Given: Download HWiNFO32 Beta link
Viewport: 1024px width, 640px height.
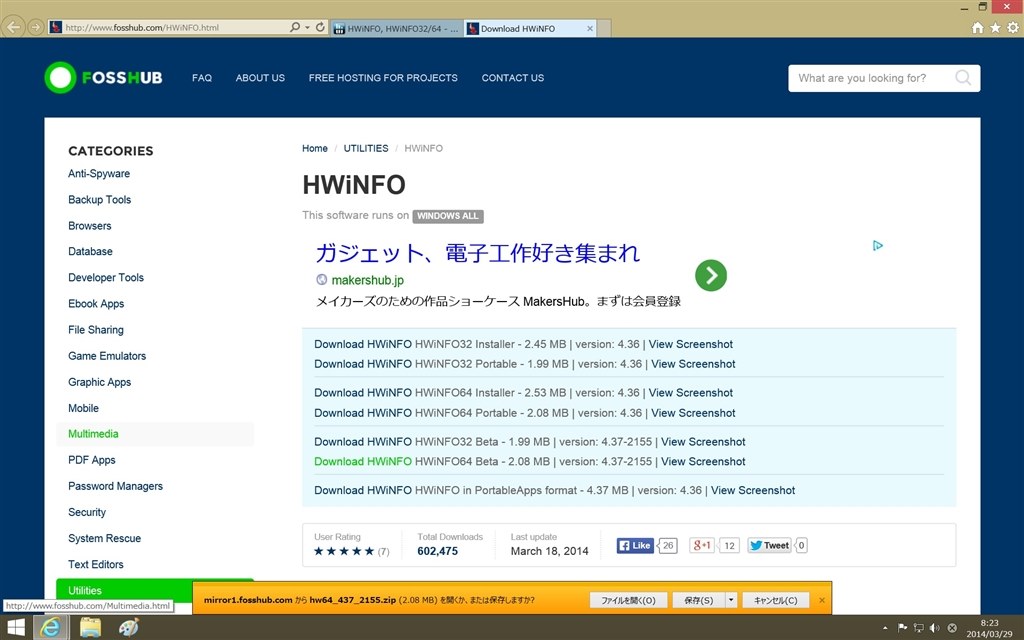Looking at the screenshot, I should pos(363,441).
